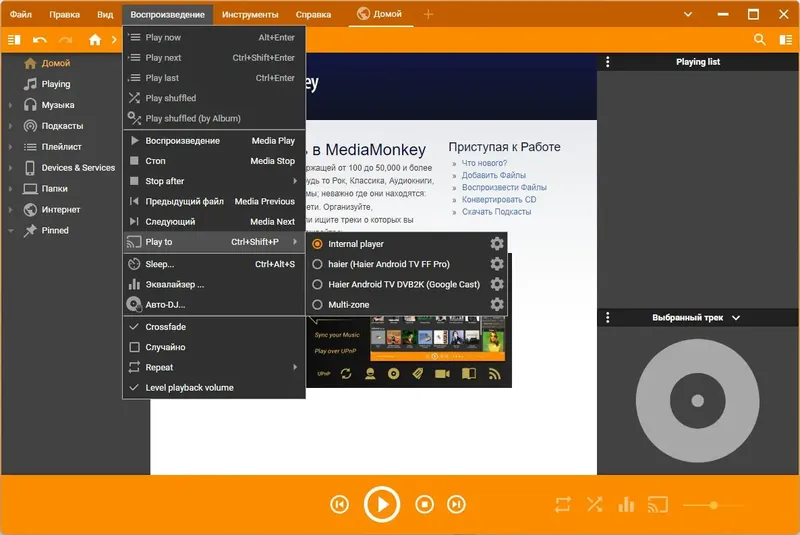This screenshot has height=535, width=800.
Task: Click the redo arrow in toolbar
Action: 65,39
